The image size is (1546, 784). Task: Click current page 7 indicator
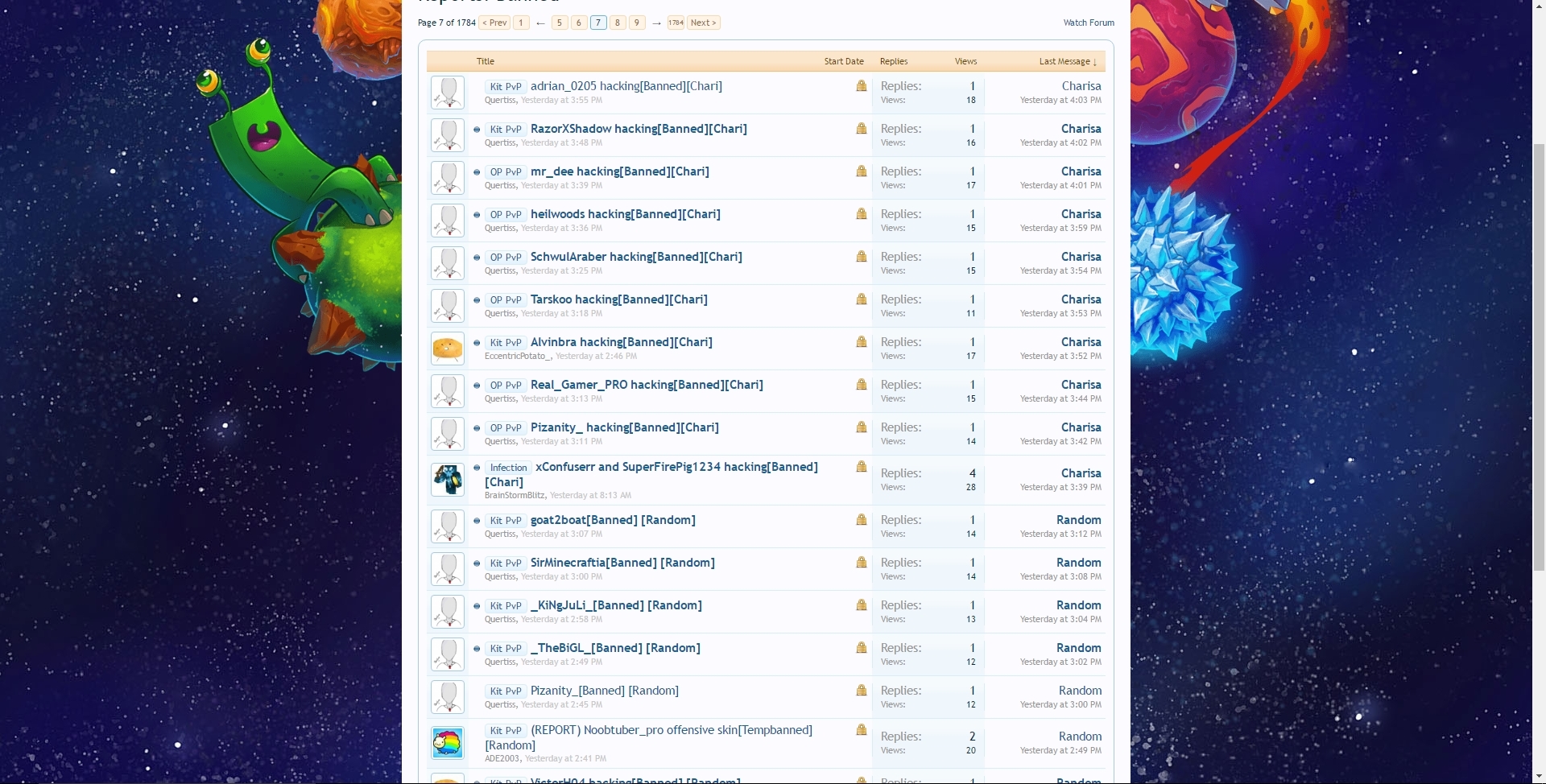[598, 23]
